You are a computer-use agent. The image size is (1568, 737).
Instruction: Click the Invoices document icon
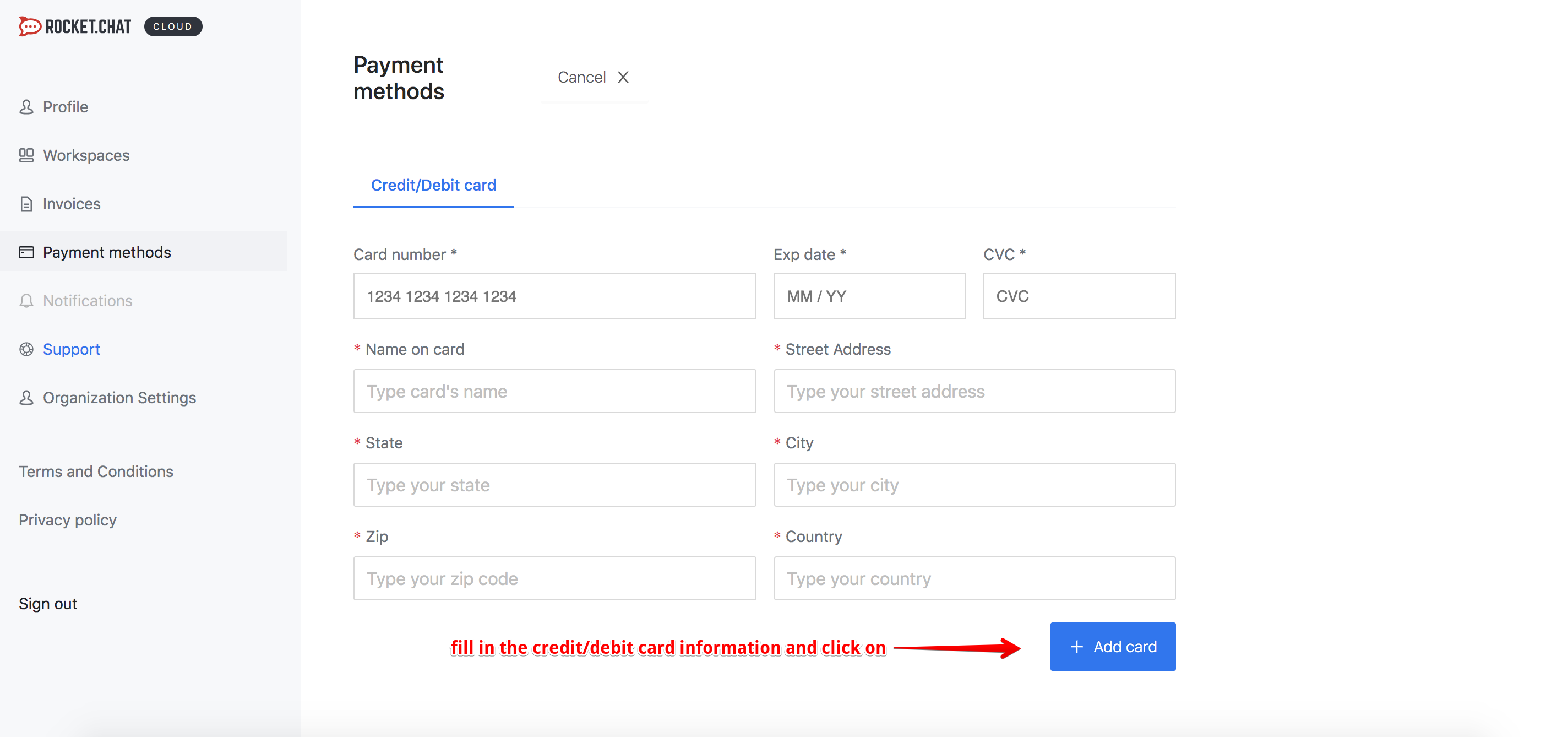26,204
